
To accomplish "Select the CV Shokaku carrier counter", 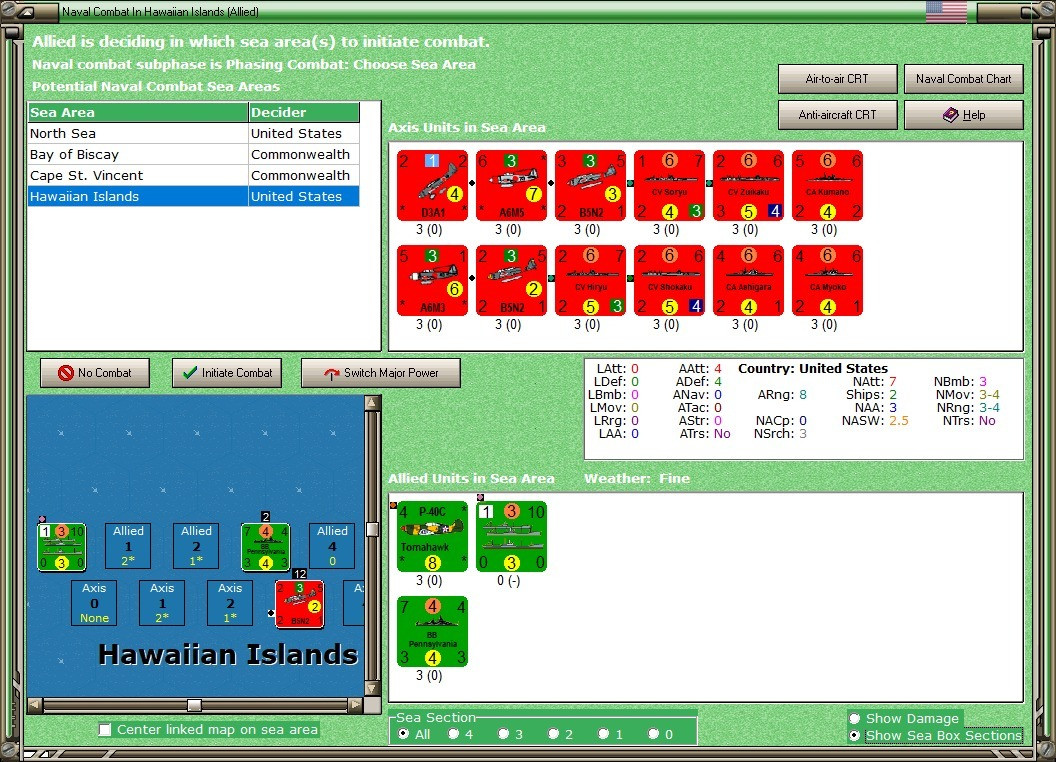I will pos(669,280).
